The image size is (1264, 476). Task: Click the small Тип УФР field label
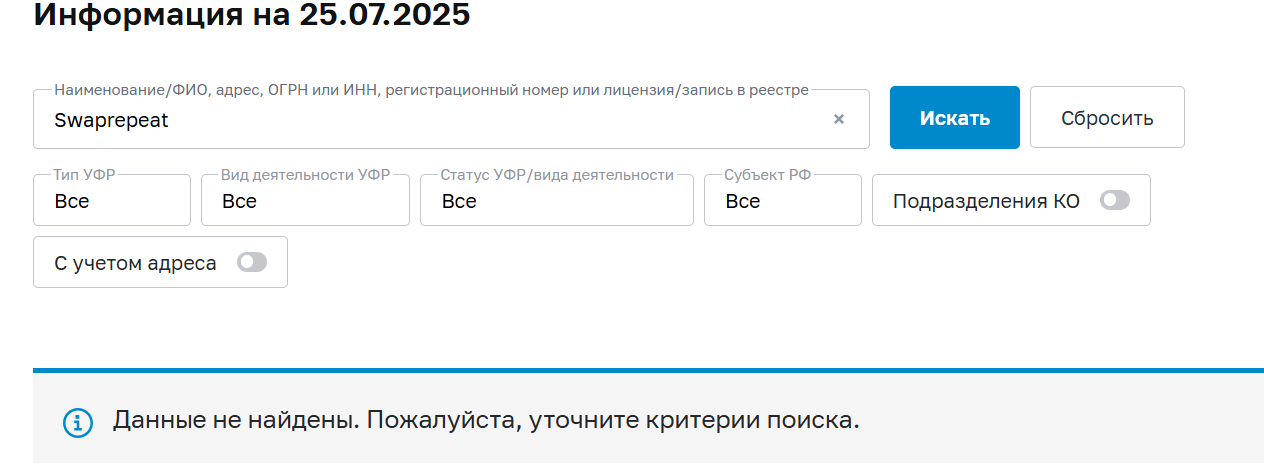[85, 175]
